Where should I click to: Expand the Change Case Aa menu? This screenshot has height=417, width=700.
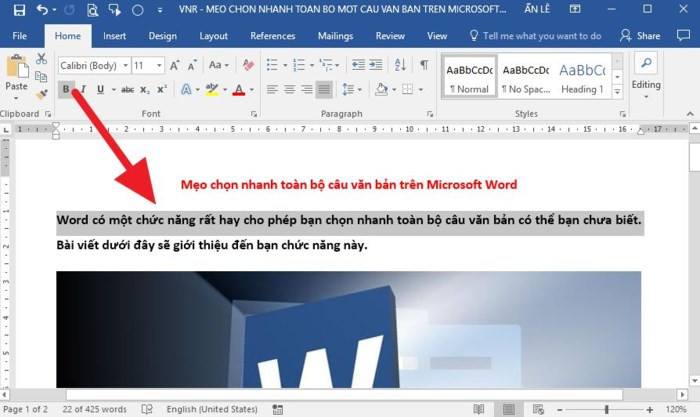pos(219,65)
